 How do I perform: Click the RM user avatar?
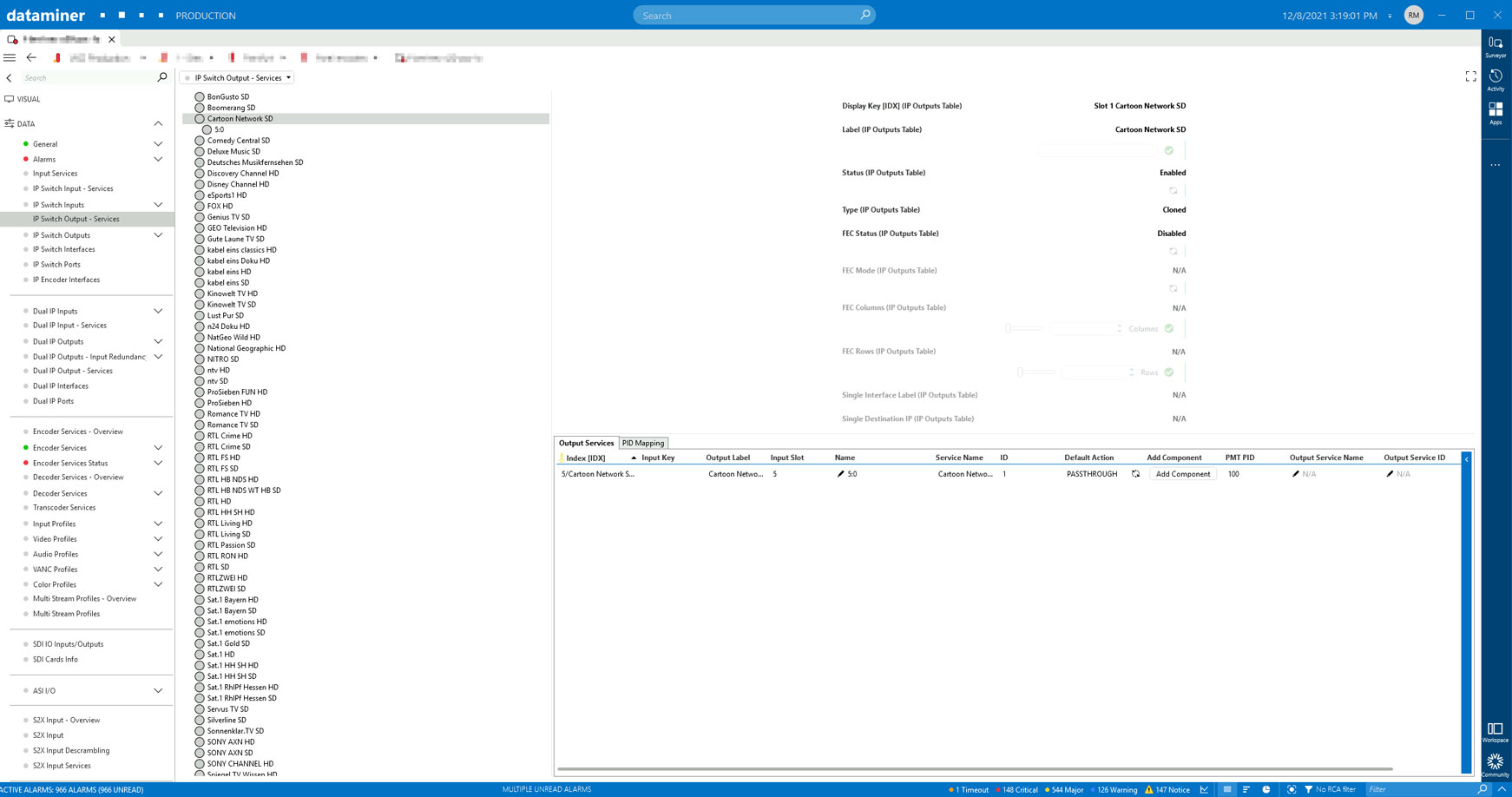[x=1414, y=16]
